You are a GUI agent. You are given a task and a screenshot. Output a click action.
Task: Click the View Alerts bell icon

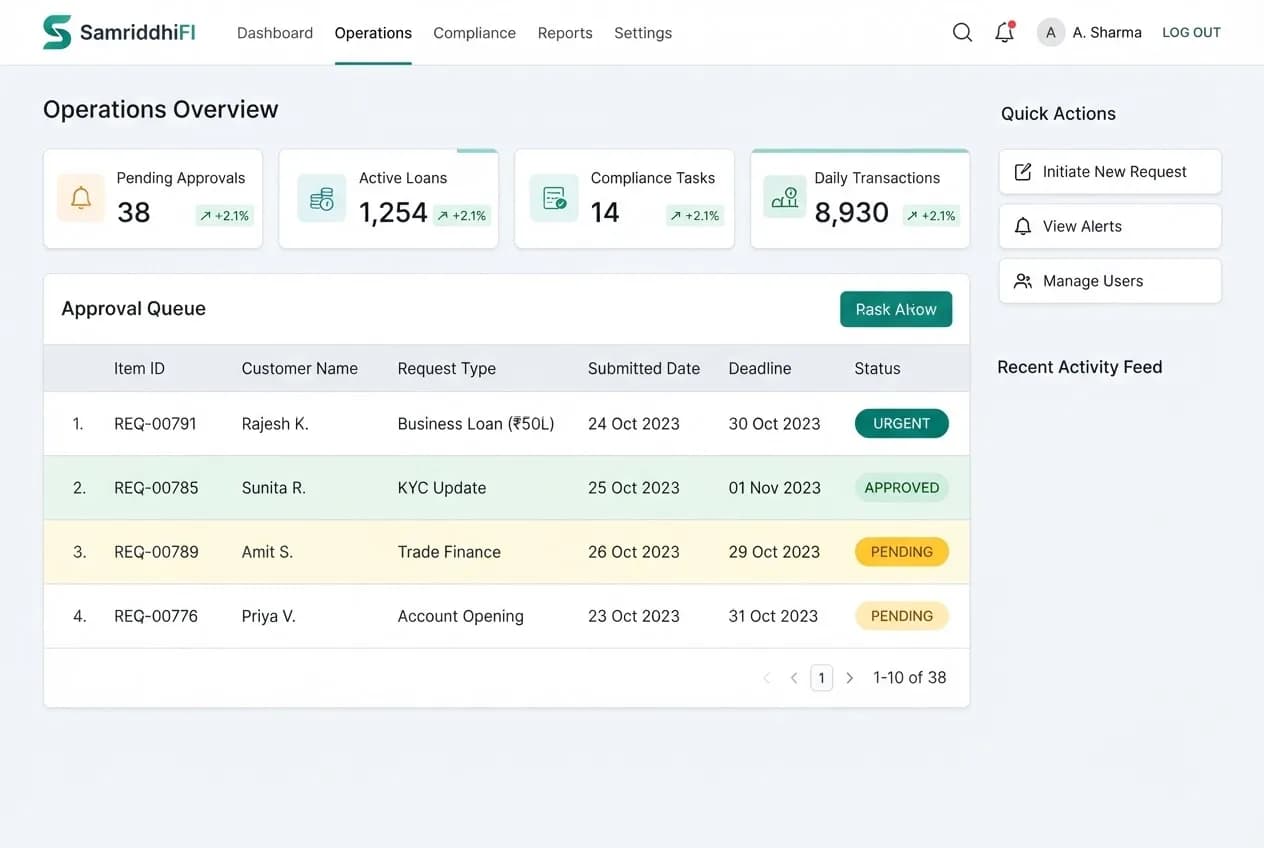pos(1023,226)
